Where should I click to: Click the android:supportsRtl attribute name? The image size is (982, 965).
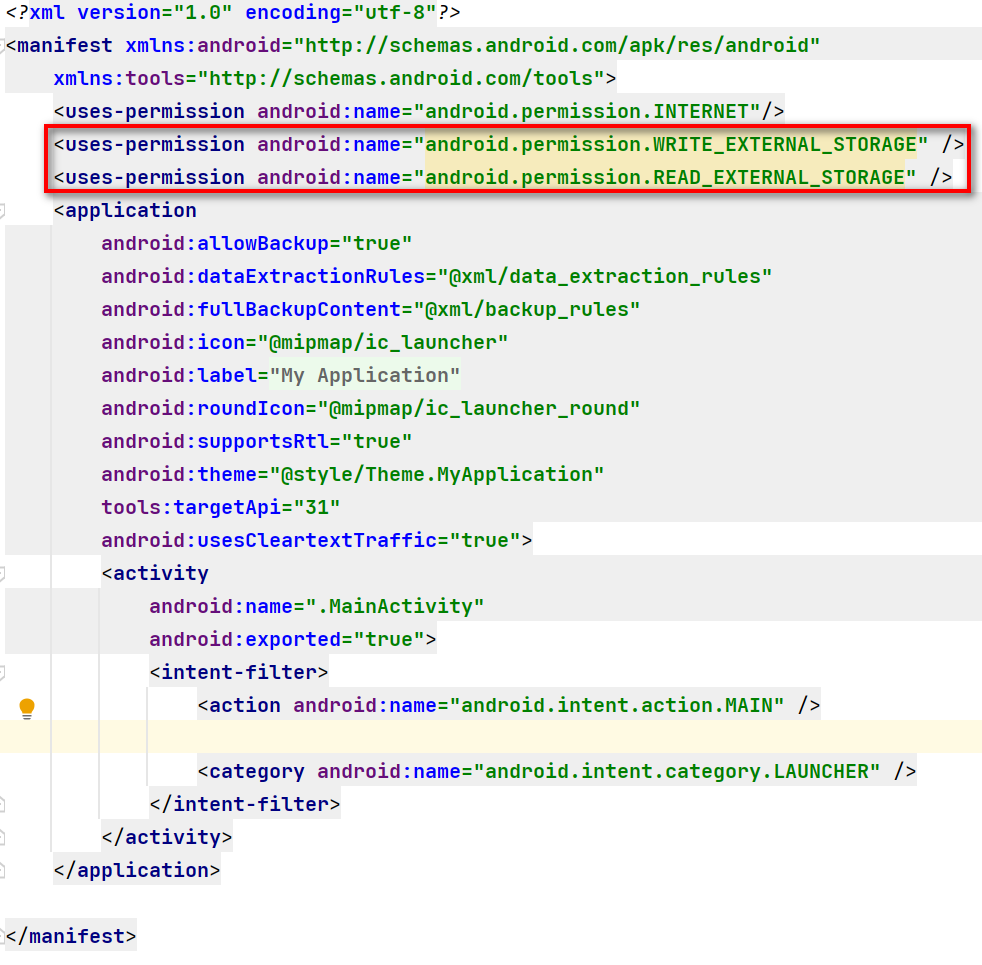coord(215,442)
